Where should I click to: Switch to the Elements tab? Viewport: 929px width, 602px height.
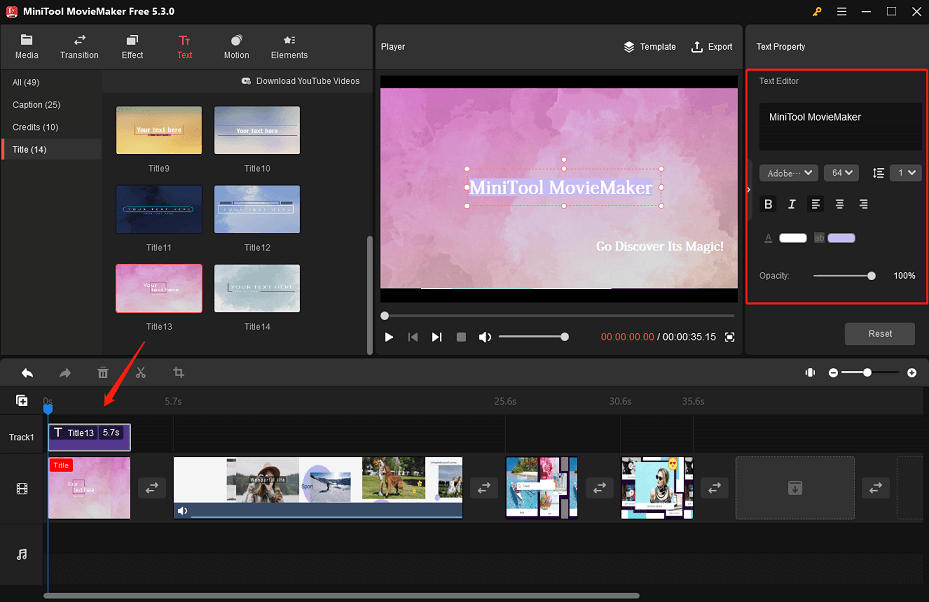click(x=289, y=47)
